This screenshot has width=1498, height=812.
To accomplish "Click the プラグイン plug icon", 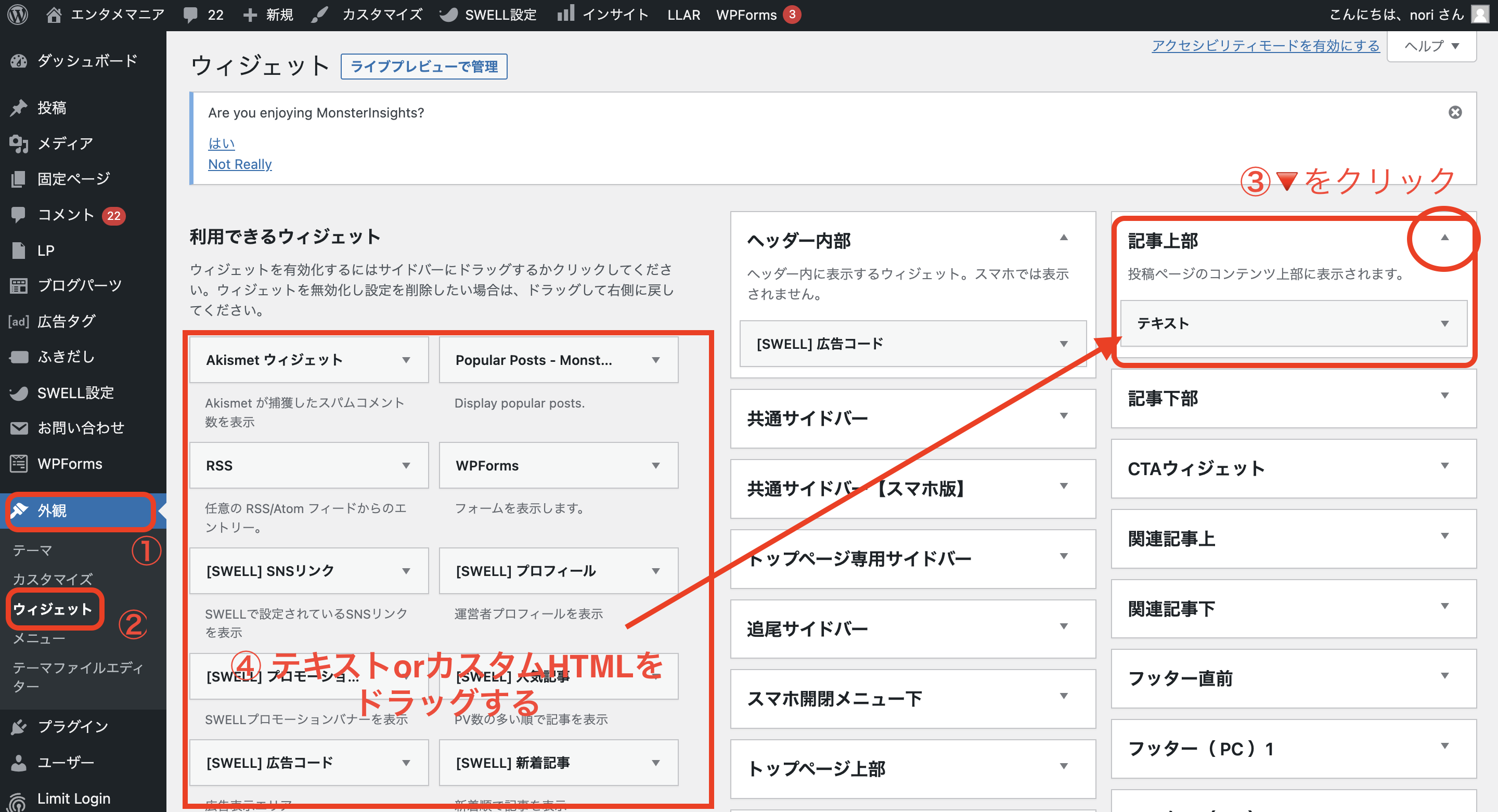I will tap(19, 727).
